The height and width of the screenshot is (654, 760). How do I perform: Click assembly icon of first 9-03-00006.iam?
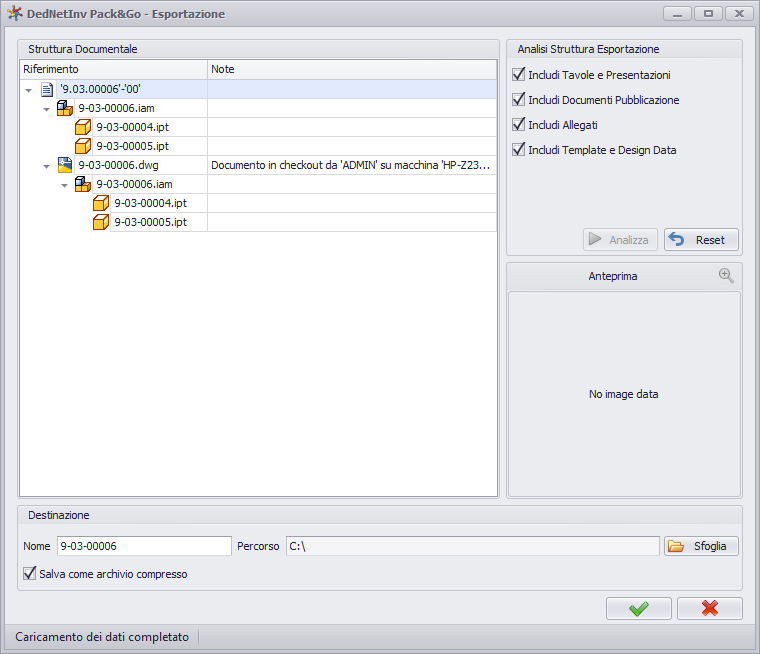[x=65, y=108]
